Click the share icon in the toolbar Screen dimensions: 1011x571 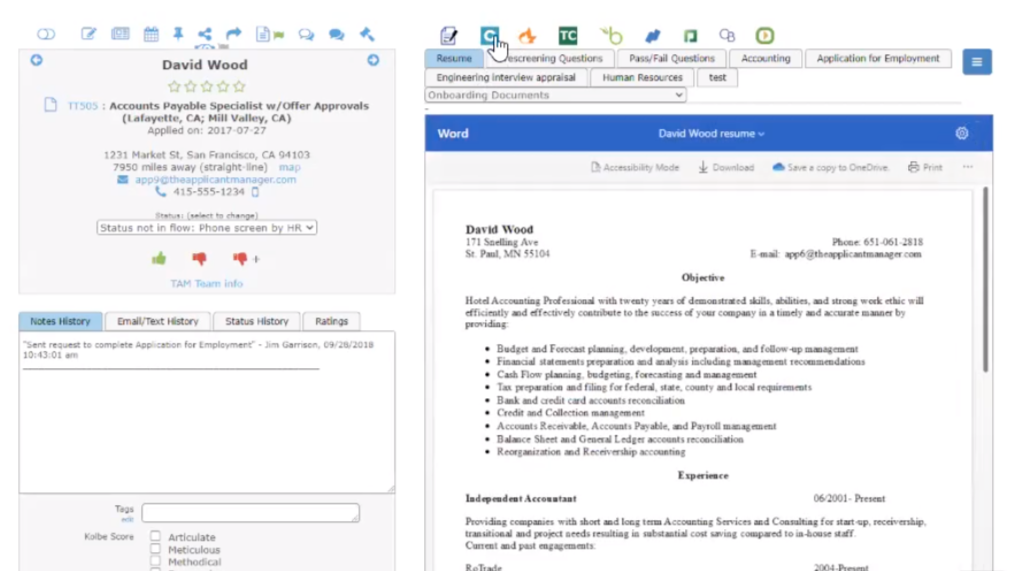coord(205,34)
